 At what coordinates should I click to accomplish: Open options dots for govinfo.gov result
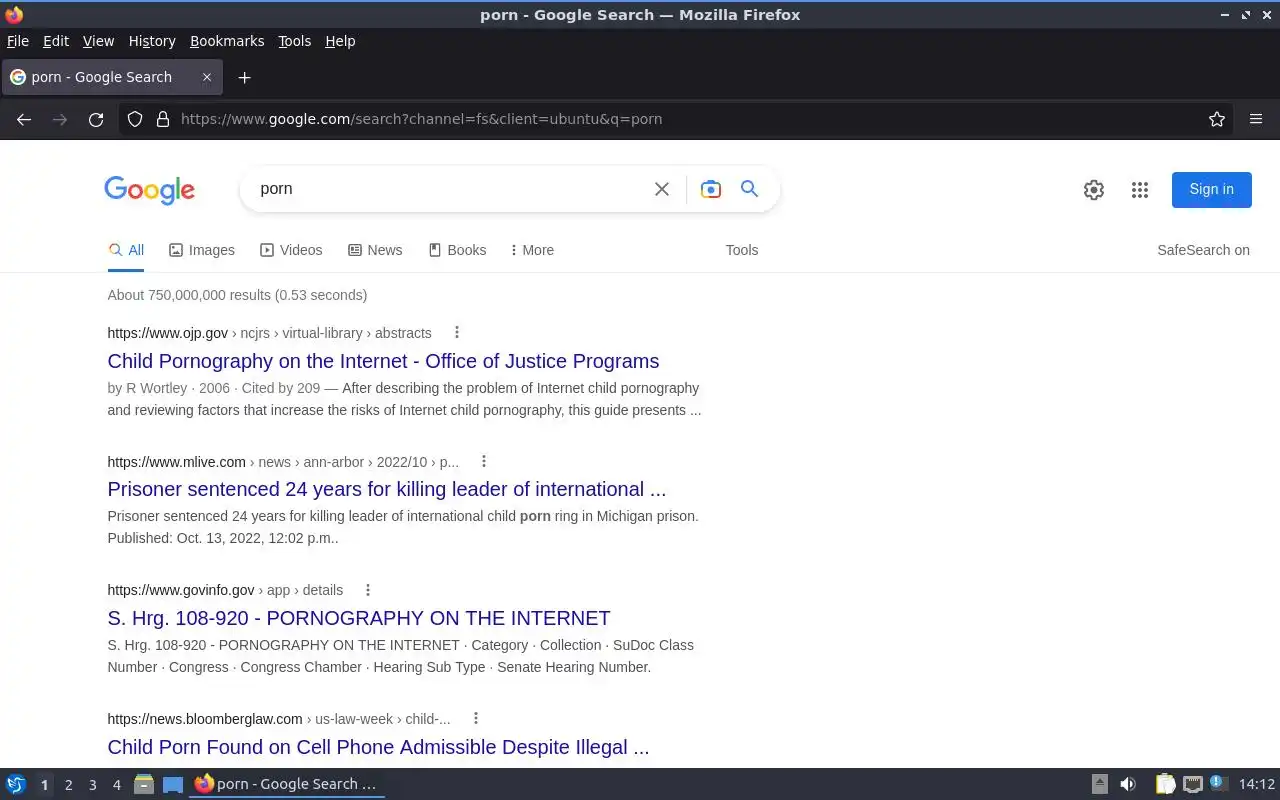pos(368,590)
